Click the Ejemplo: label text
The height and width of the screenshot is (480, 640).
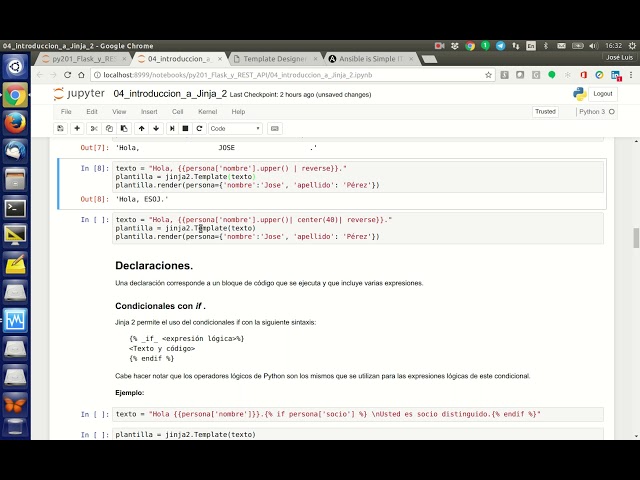[129, 393]
